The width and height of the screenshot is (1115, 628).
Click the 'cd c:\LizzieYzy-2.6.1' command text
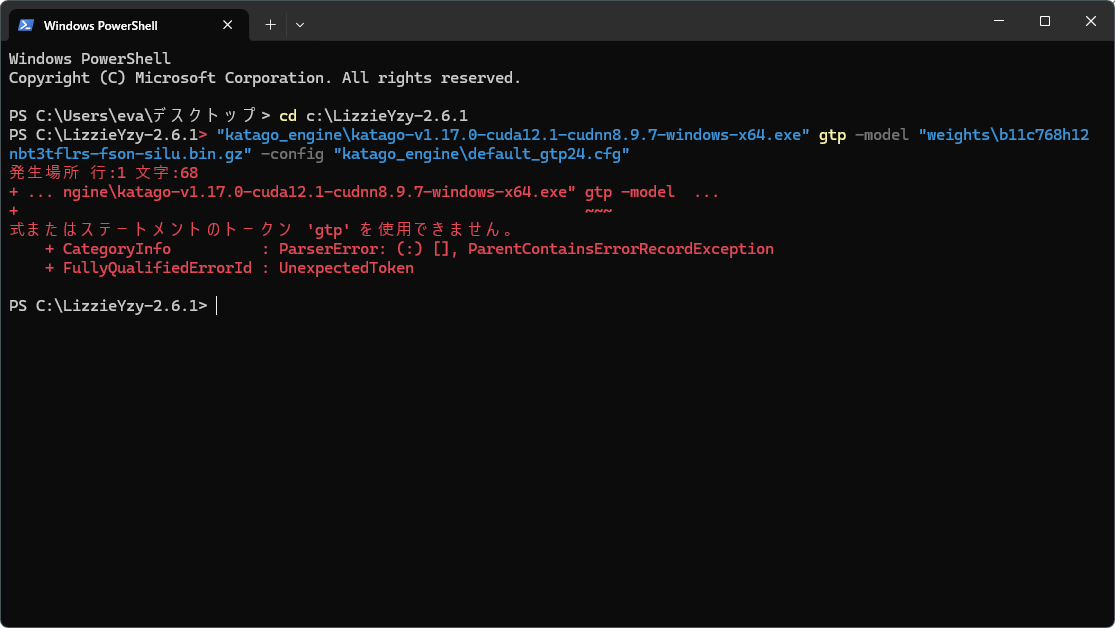373,115
